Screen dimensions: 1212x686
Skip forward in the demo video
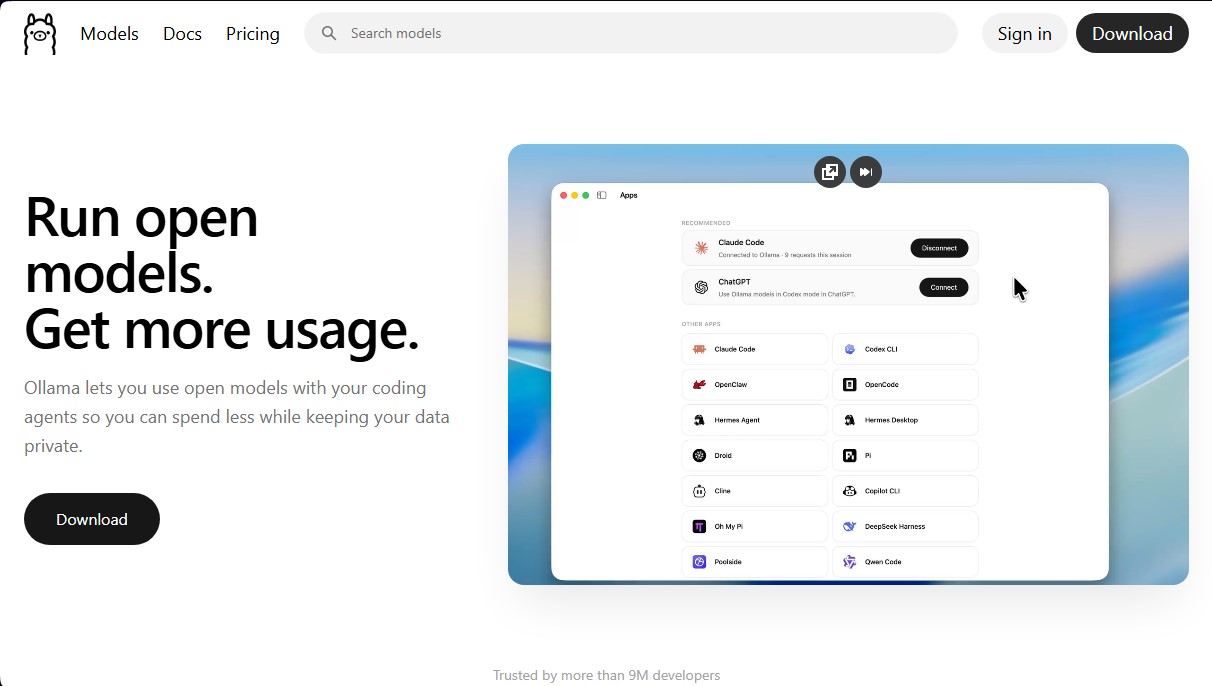click(866, 172)
